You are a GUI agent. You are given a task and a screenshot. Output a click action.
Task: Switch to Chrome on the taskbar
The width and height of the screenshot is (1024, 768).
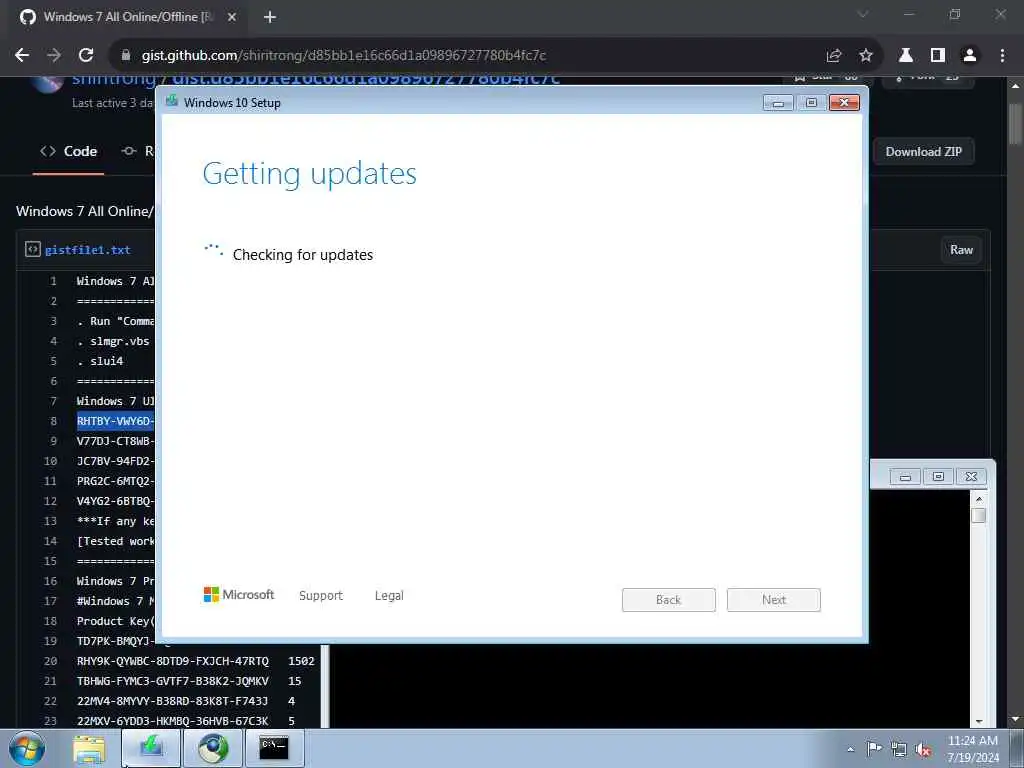click(213, 748)
